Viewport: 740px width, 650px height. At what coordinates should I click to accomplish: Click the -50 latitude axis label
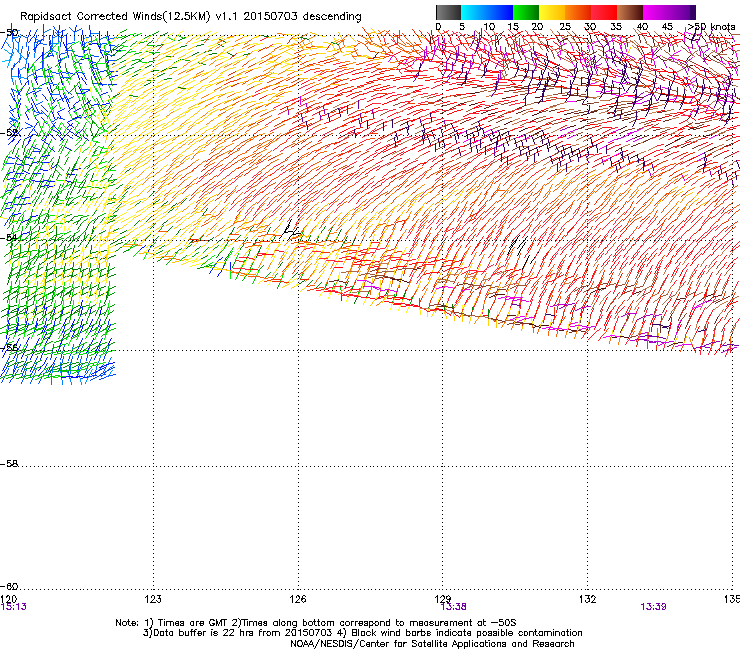tap(9, 33)
